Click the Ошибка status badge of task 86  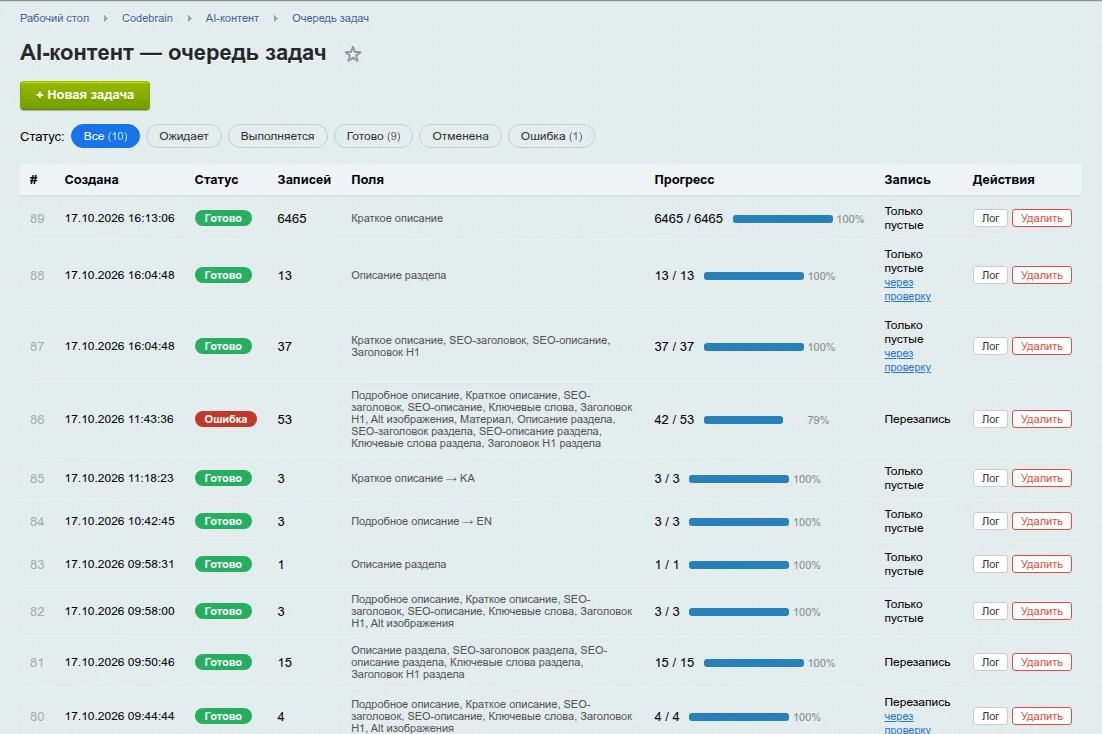click(x=226, y=419)
